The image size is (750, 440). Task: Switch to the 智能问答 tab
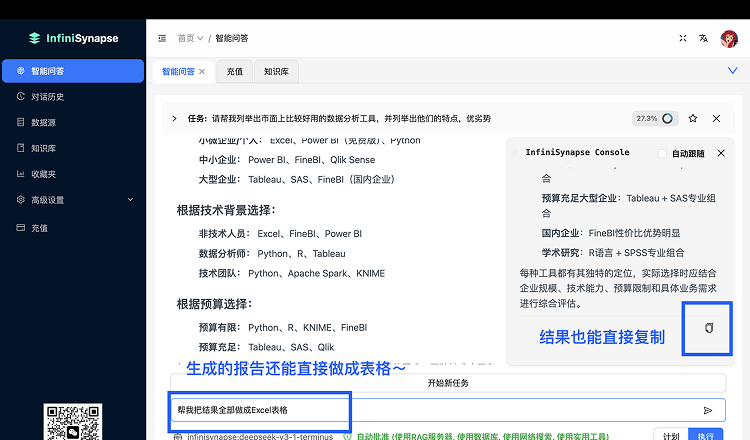(178, 72)
